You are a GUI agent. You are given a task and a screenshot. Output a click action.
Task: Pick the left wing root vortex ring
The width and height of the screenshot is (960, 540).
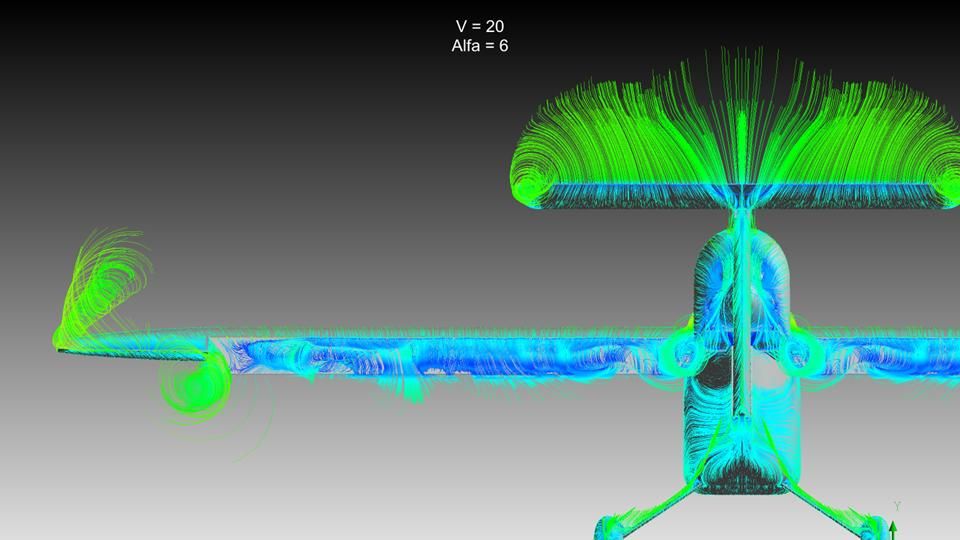686,351
